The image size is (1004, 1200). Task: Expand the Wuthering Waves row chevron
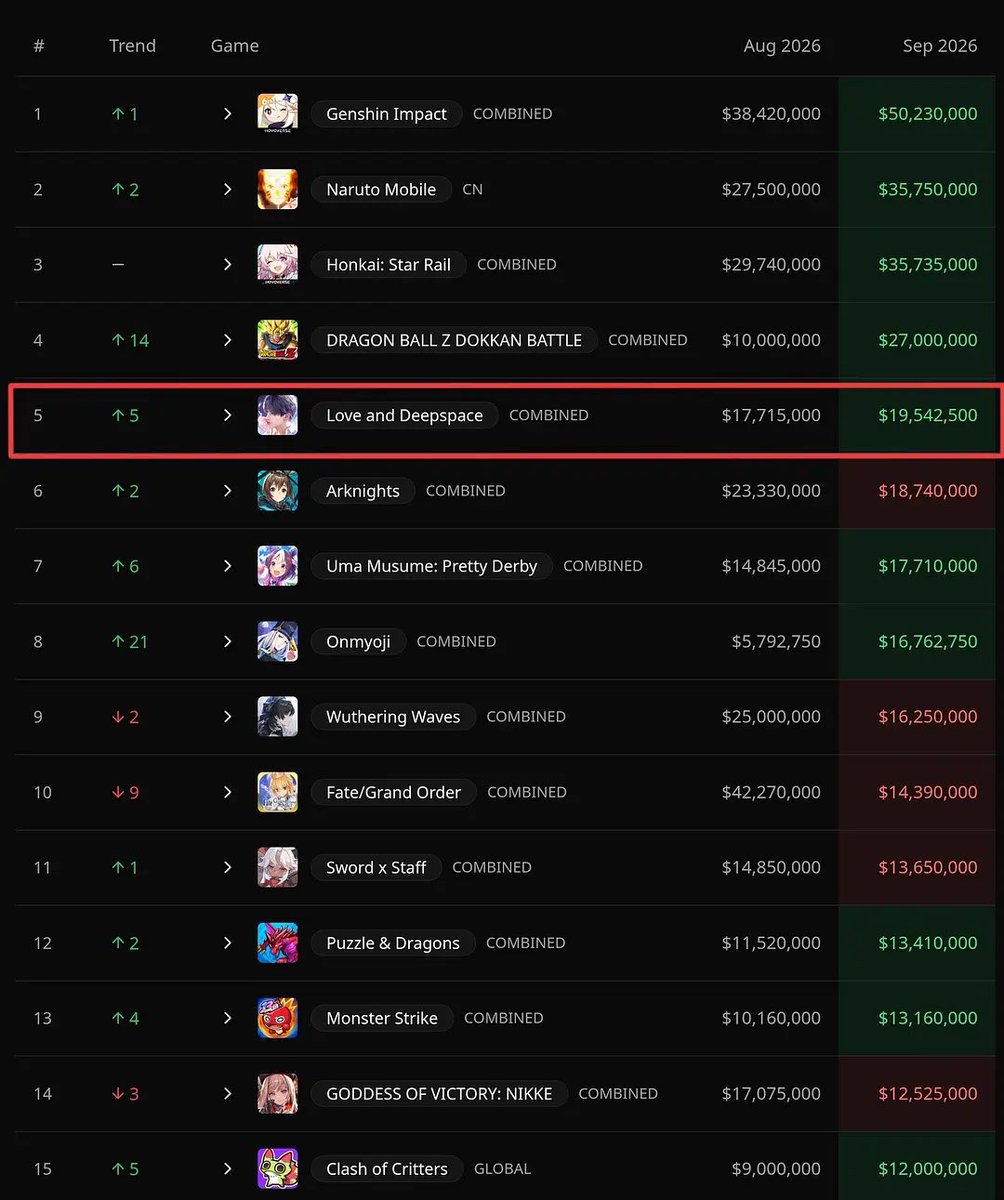227,717
